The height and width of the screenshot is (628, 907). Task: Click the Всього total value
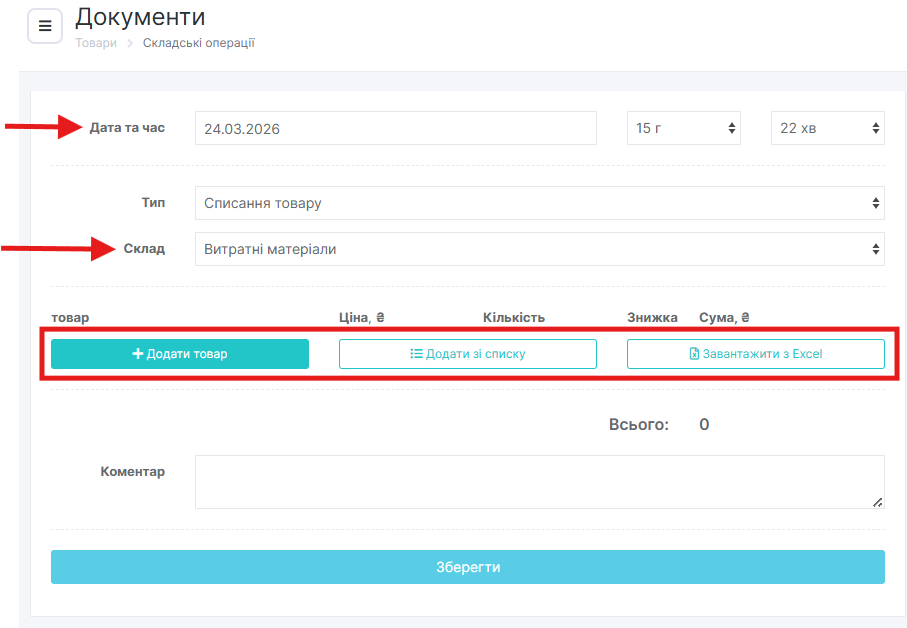704,425
